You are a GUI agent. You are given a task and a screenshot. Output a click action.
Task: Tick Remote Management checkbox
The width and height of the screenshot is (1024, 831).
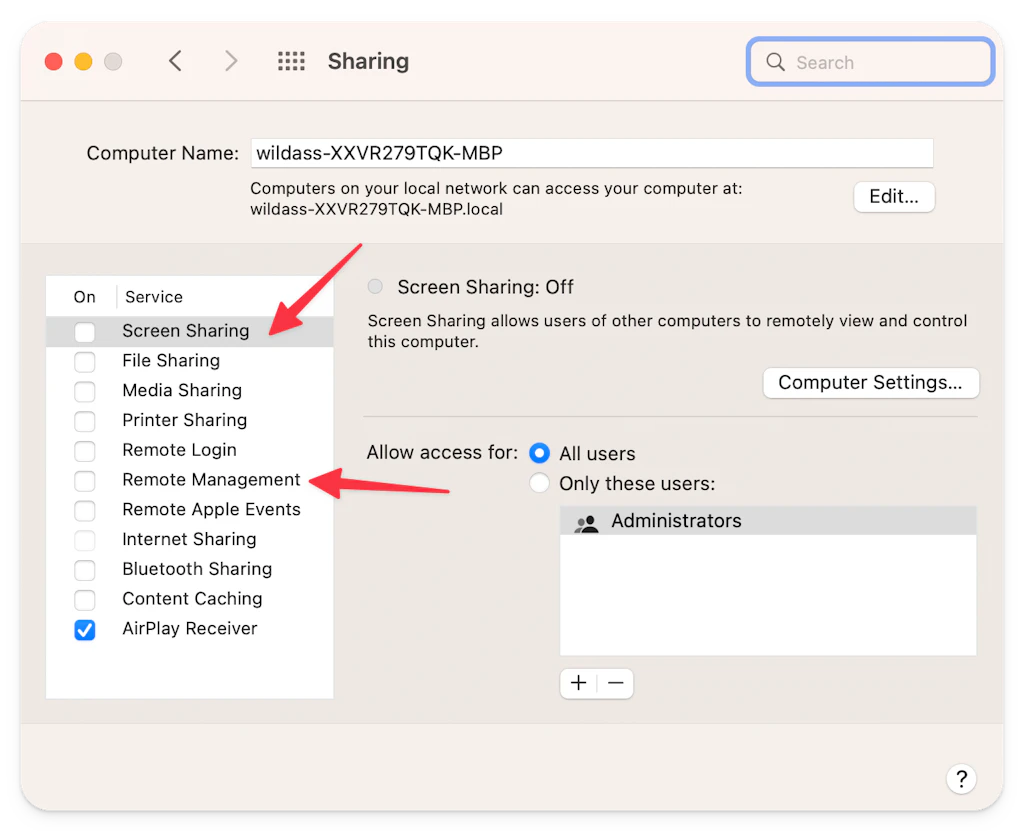click(85, 481)
